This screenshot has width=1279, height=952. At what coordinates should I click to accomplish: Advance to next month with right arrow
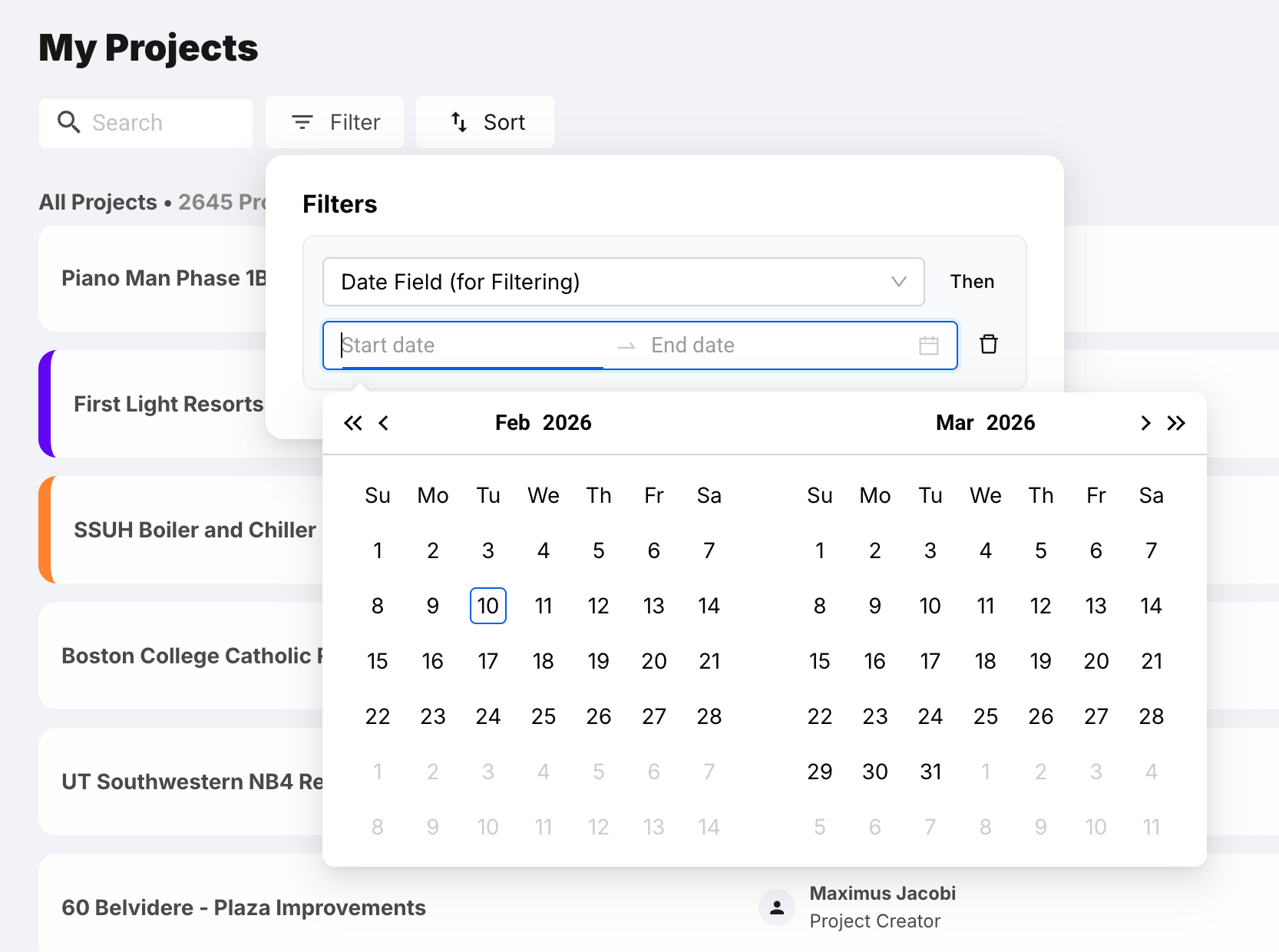(x=1145, y=423)
